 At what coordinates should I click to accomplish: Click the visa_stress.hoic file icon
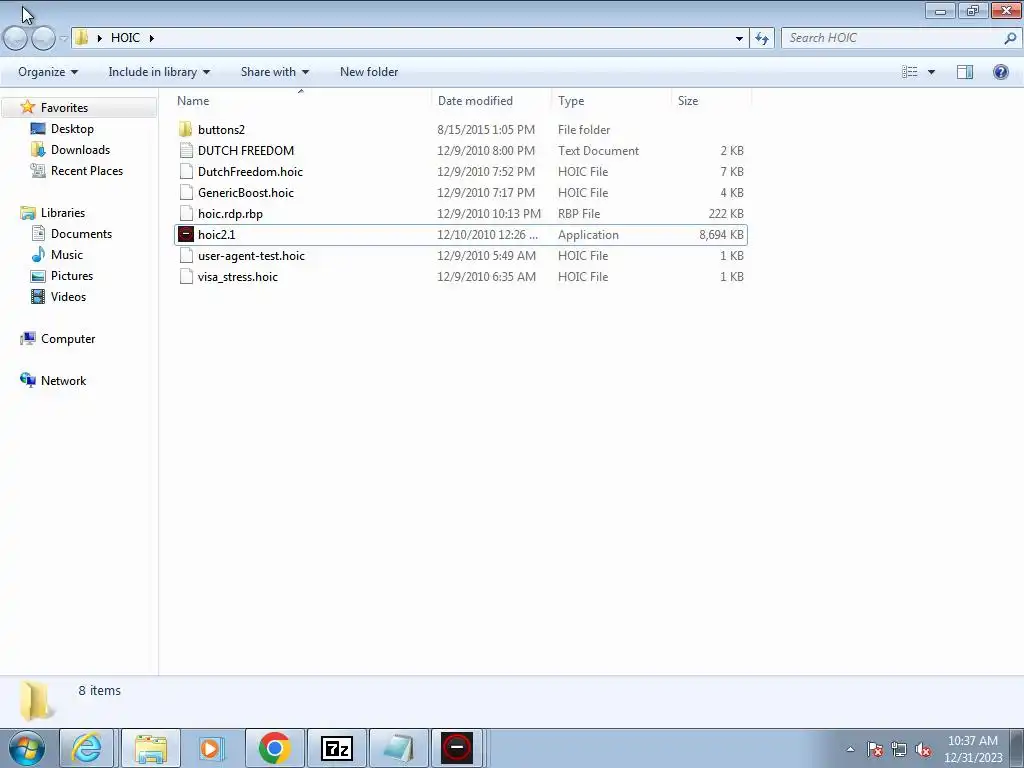(x=186, y=277)
